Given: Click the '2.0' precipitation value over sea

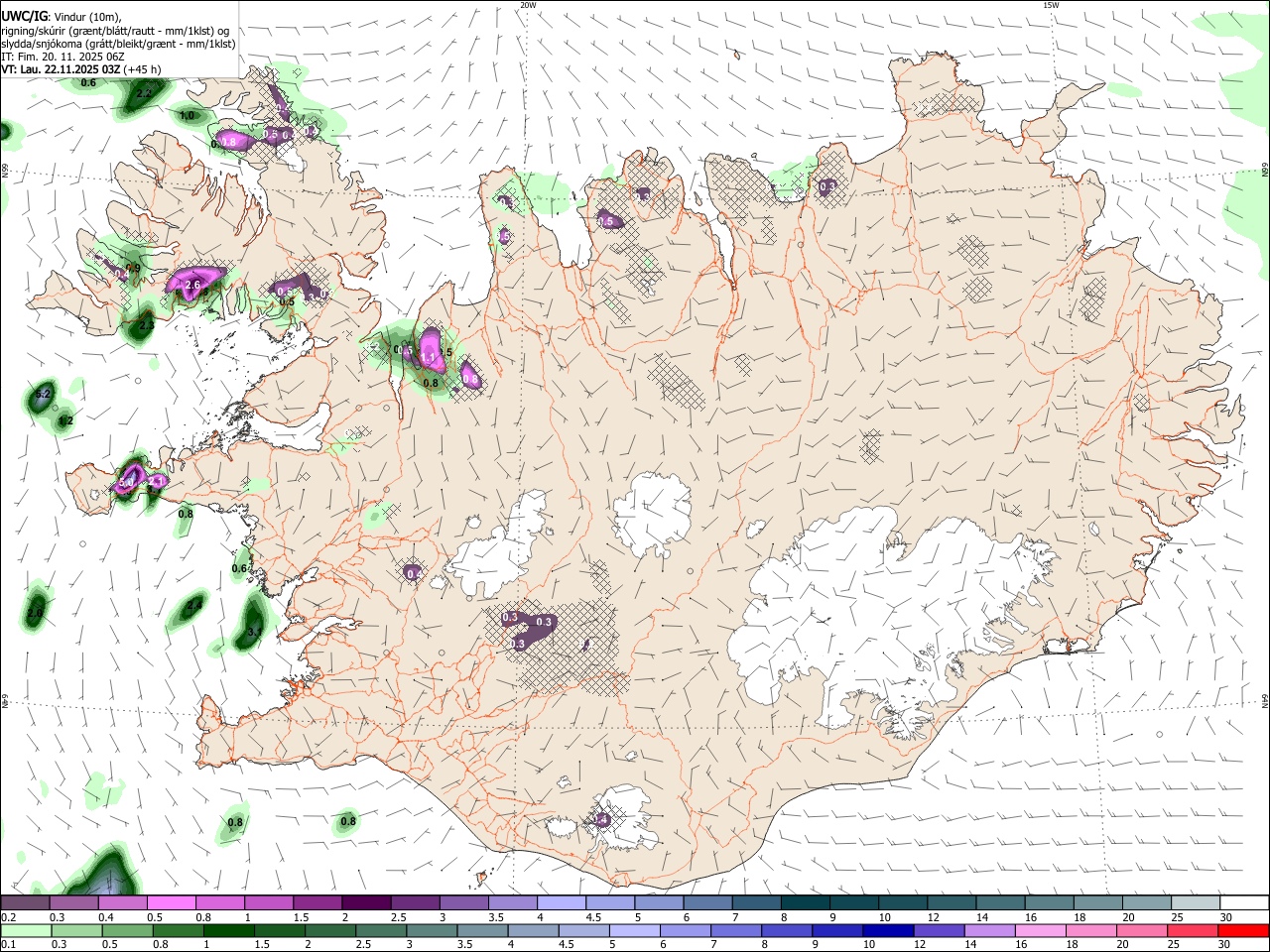Looking at the screenshot, I should pos(36,614).
